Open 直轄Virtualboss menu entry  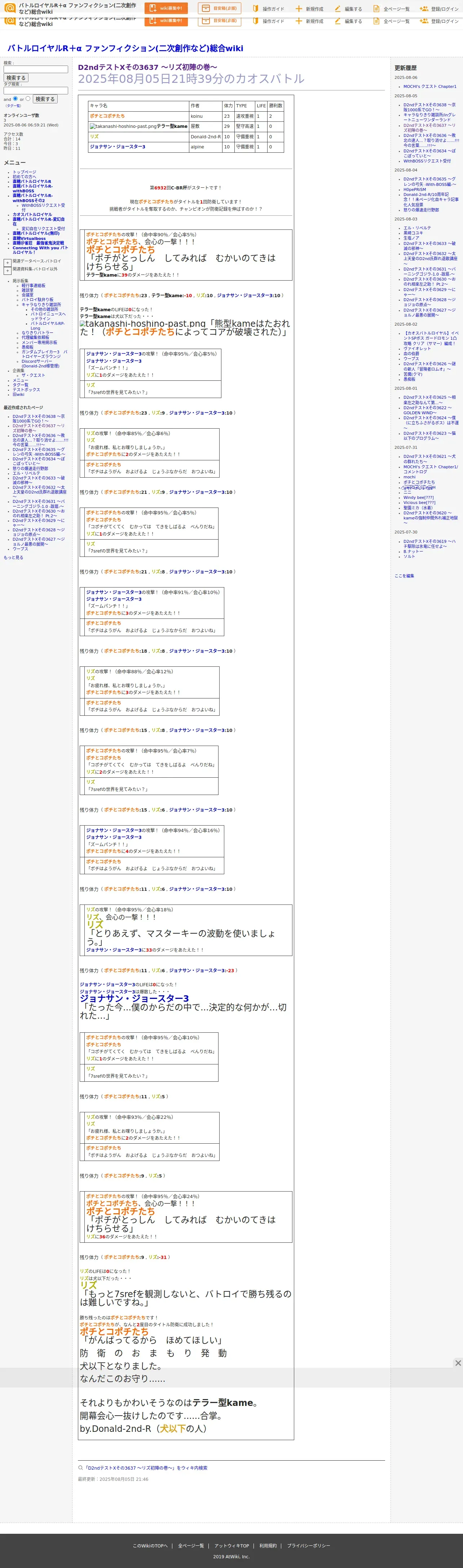pos(29,238)
